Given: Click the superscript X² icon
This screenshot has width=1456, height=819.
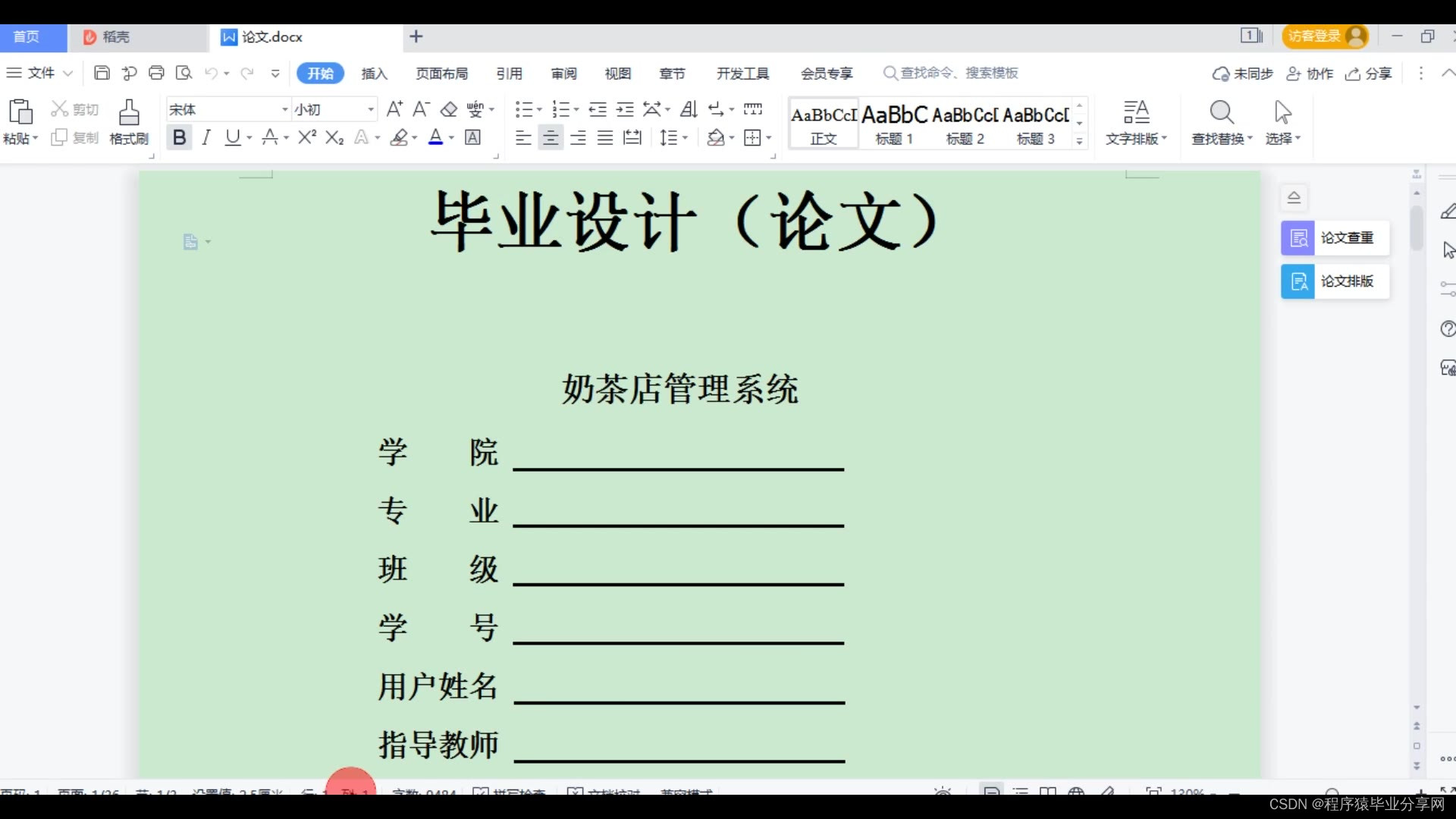Looking at the screenshot, I should coord(306,137).
